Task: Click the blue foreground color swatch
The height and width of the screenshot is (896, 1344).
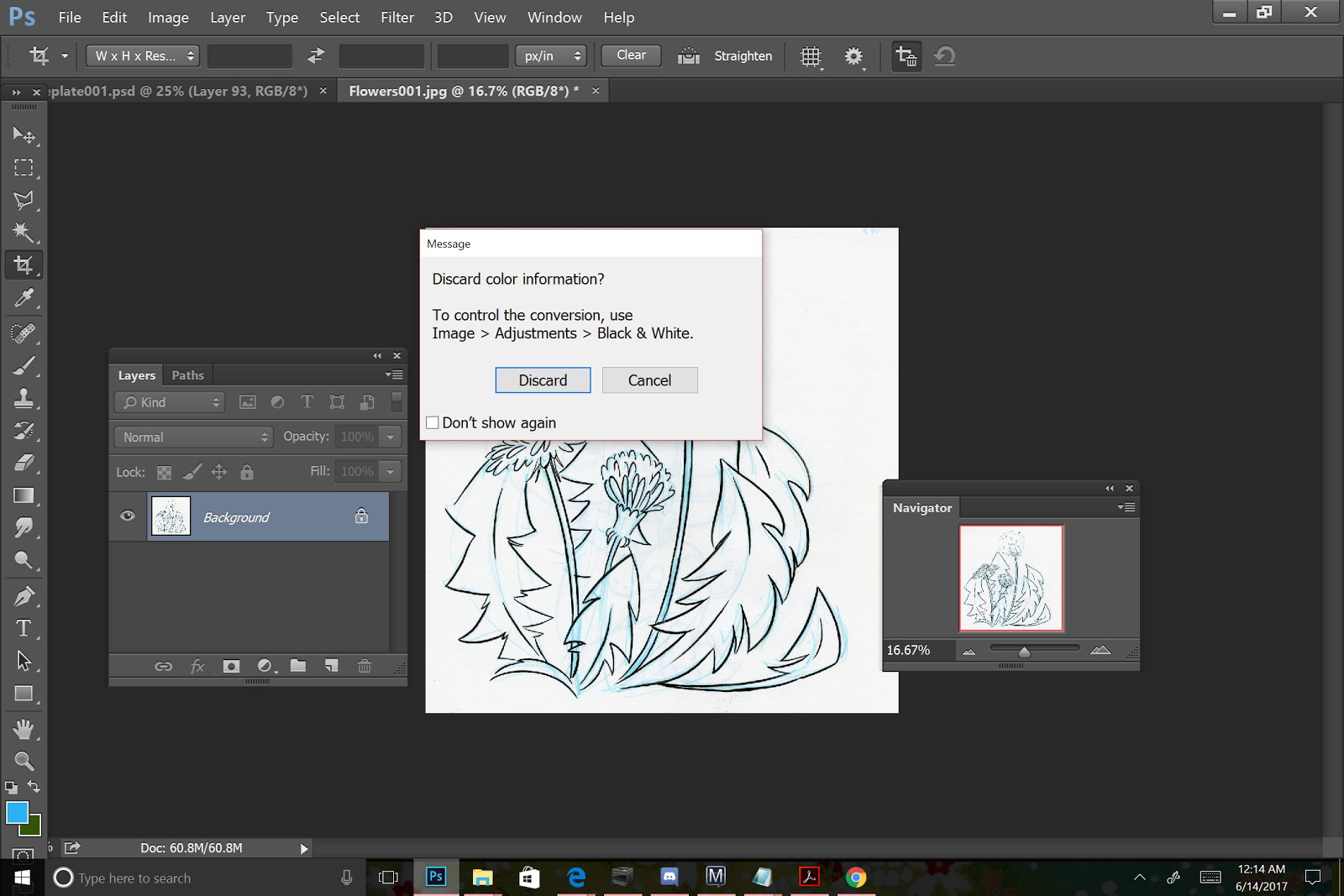Action: (16, 812)
